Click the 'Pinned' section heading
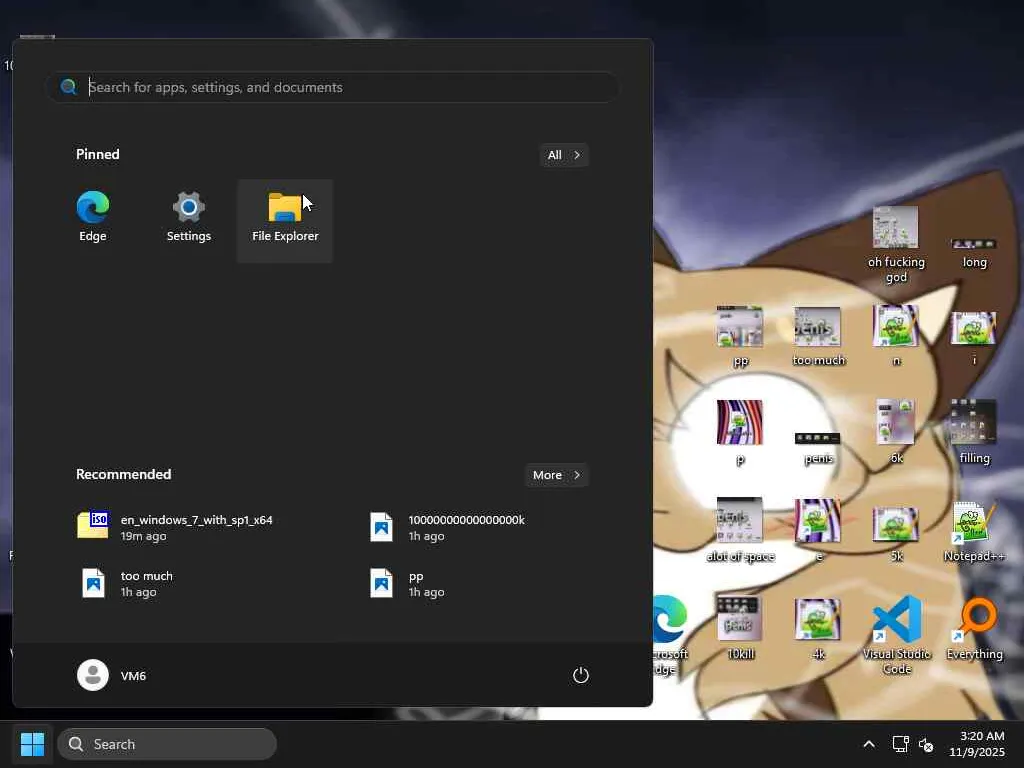Screen dimensions: 1024x768 (97, 154)
